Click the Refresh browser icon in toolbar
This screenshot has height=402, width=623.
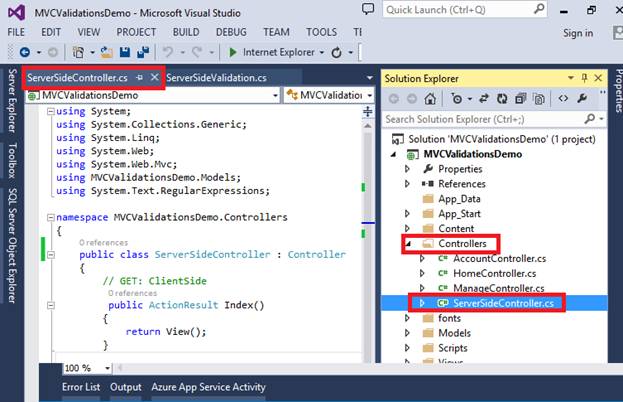click(337, 52)
